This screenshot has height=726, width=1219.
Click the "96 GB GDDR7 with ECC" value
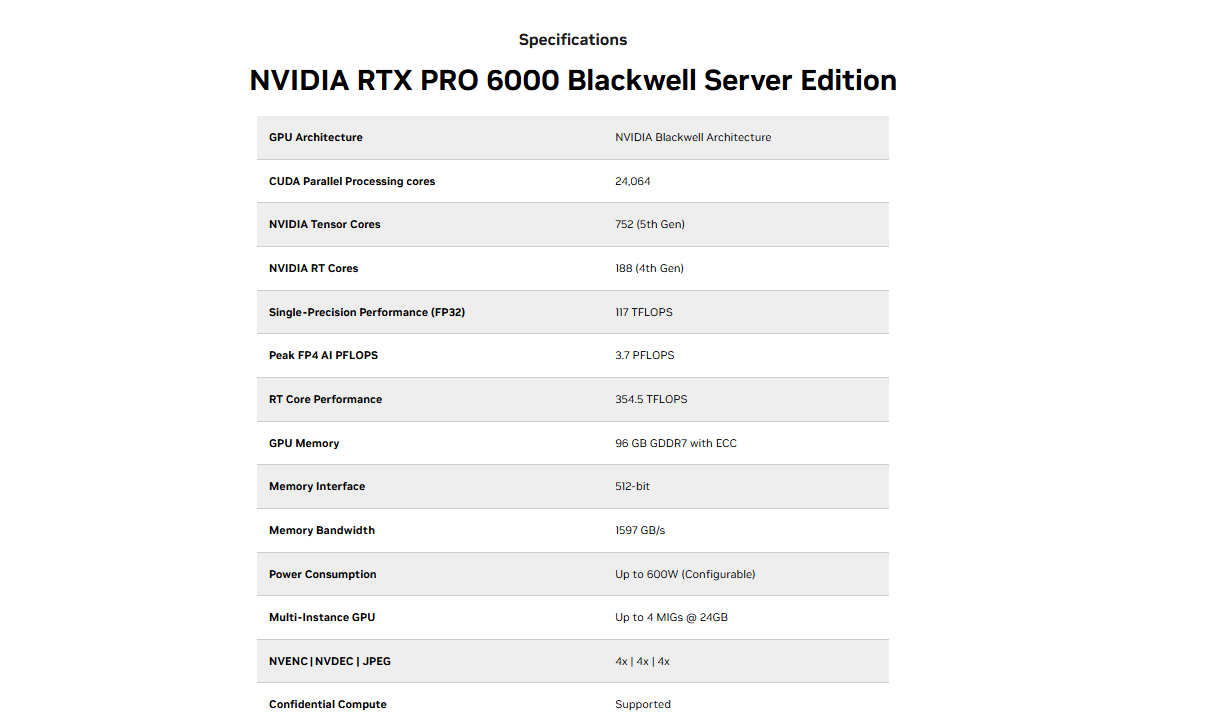676,444
